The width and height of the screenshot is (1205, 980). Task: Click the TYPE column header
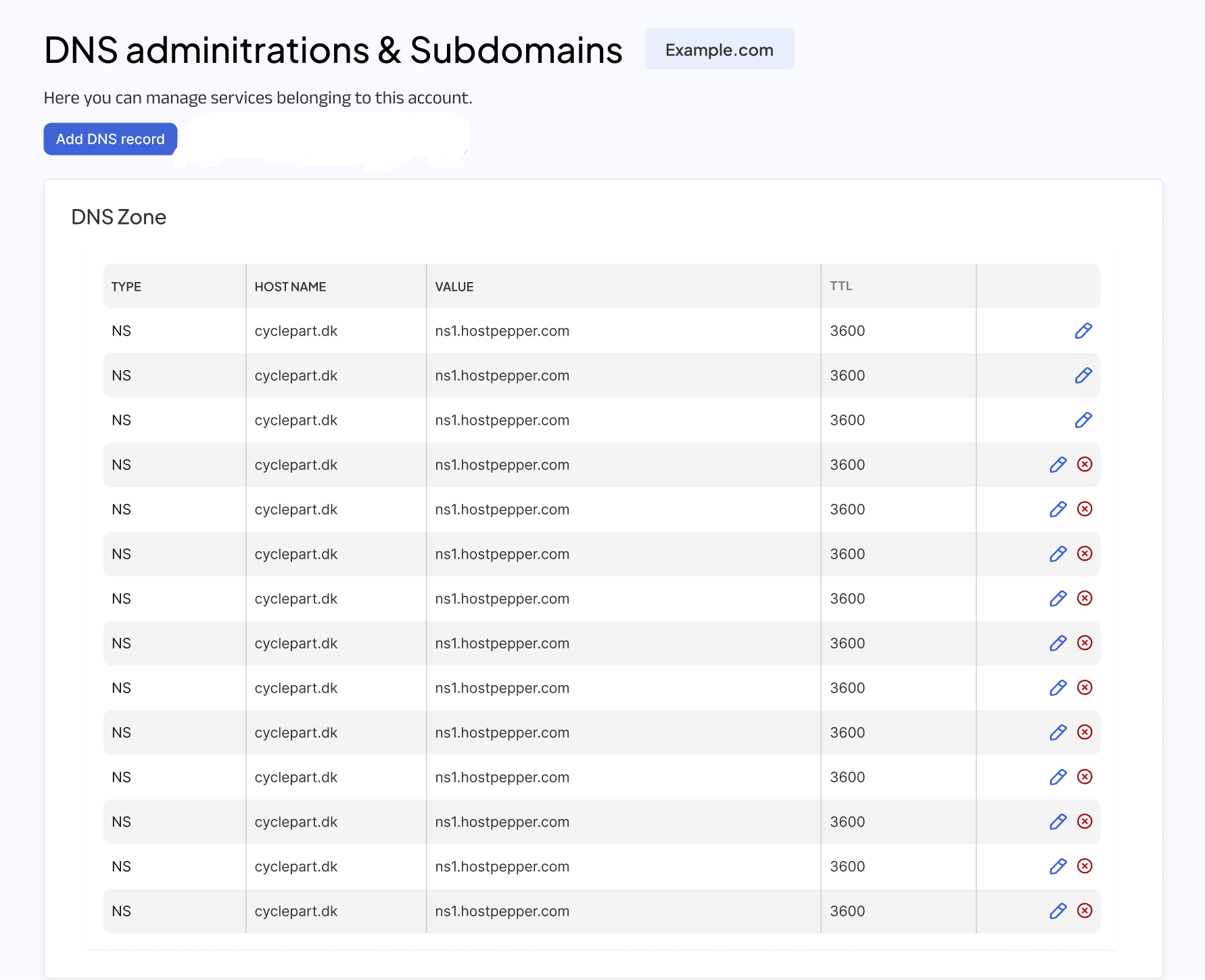pyautogui.click(x=126, y=287)
